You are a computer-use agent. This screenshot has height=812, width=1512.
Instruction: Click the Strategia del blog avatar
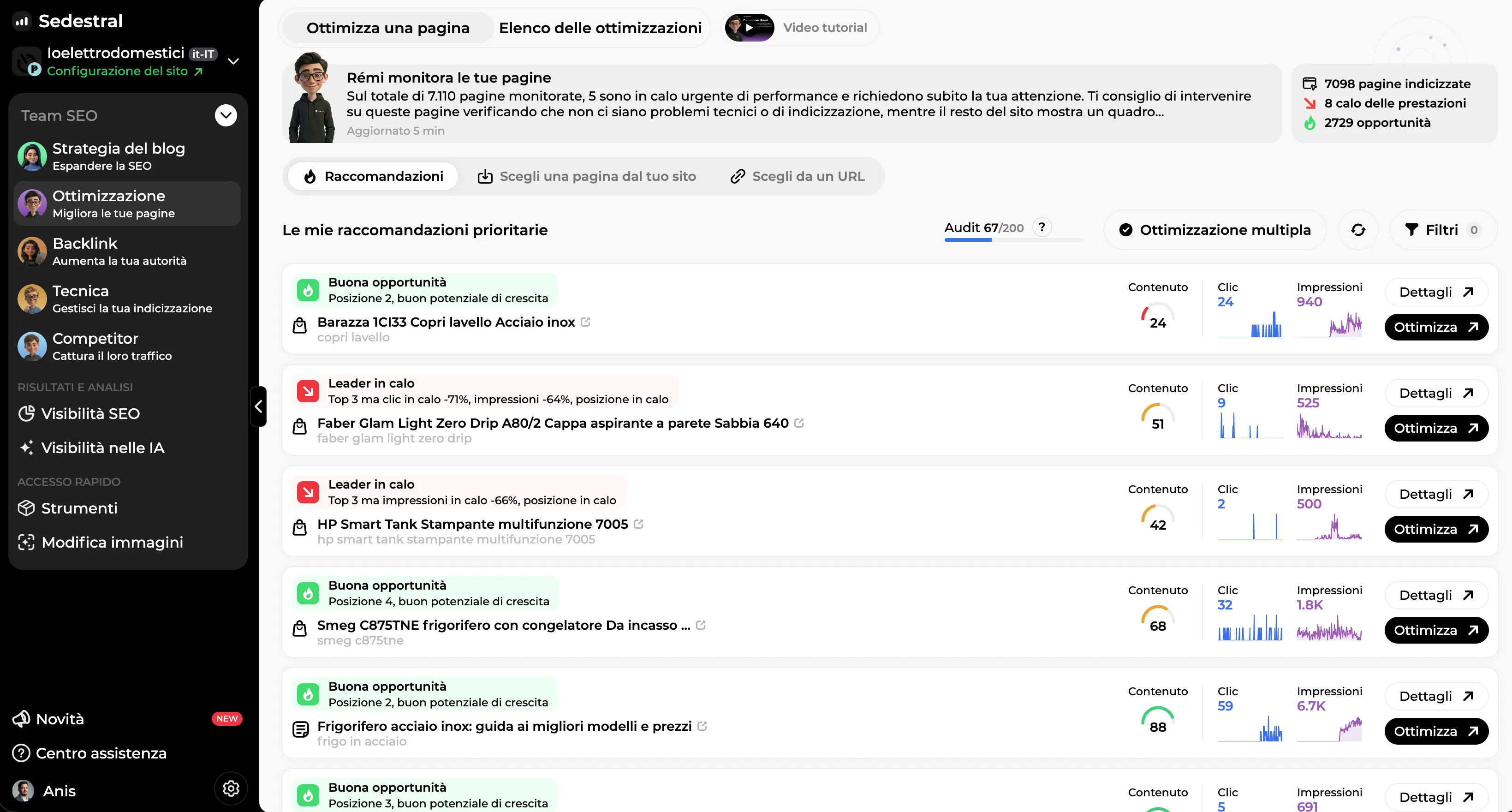coord(32,156)
